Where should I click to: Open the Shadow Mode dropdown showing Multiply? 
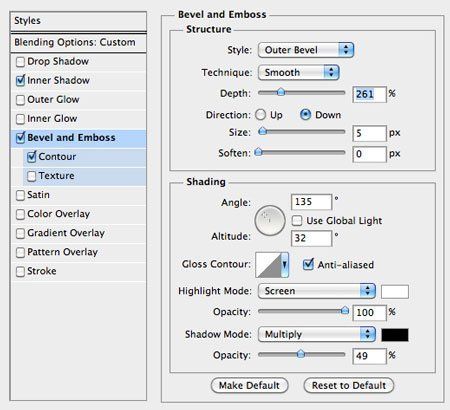pos(317,334)
